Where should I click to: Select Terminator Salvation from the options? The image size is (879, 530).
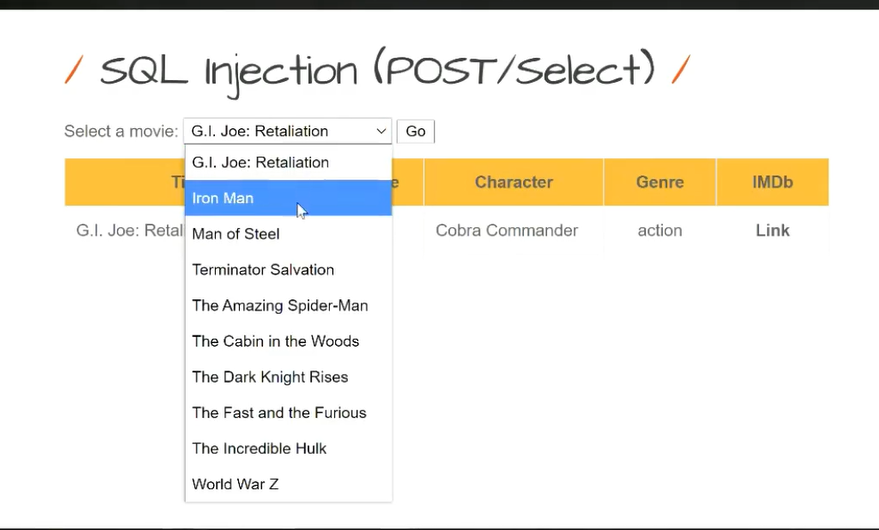coord(263,270)
